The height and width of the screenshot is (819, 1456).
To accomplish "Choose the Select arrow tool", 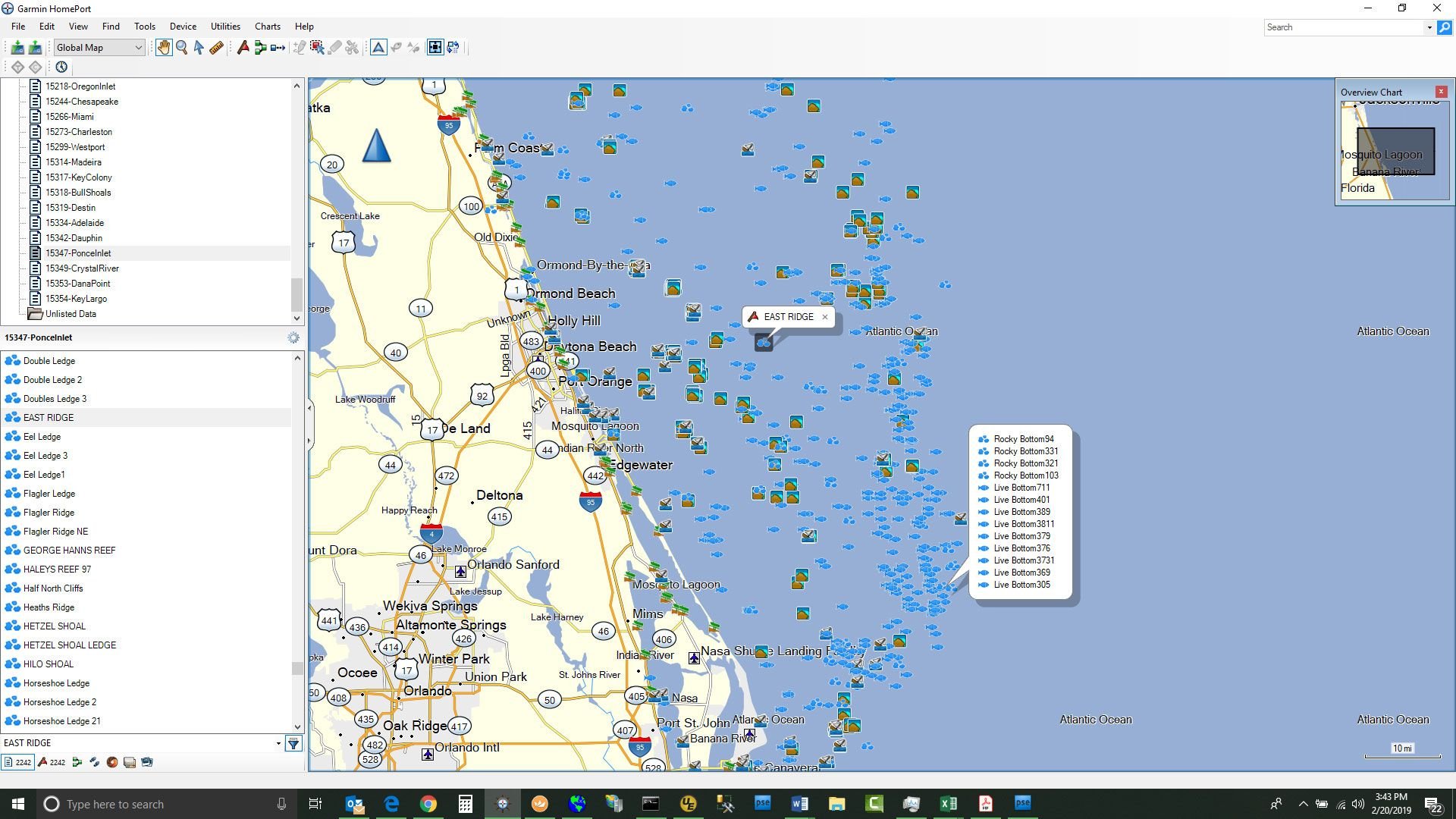I will pos(199,48).
